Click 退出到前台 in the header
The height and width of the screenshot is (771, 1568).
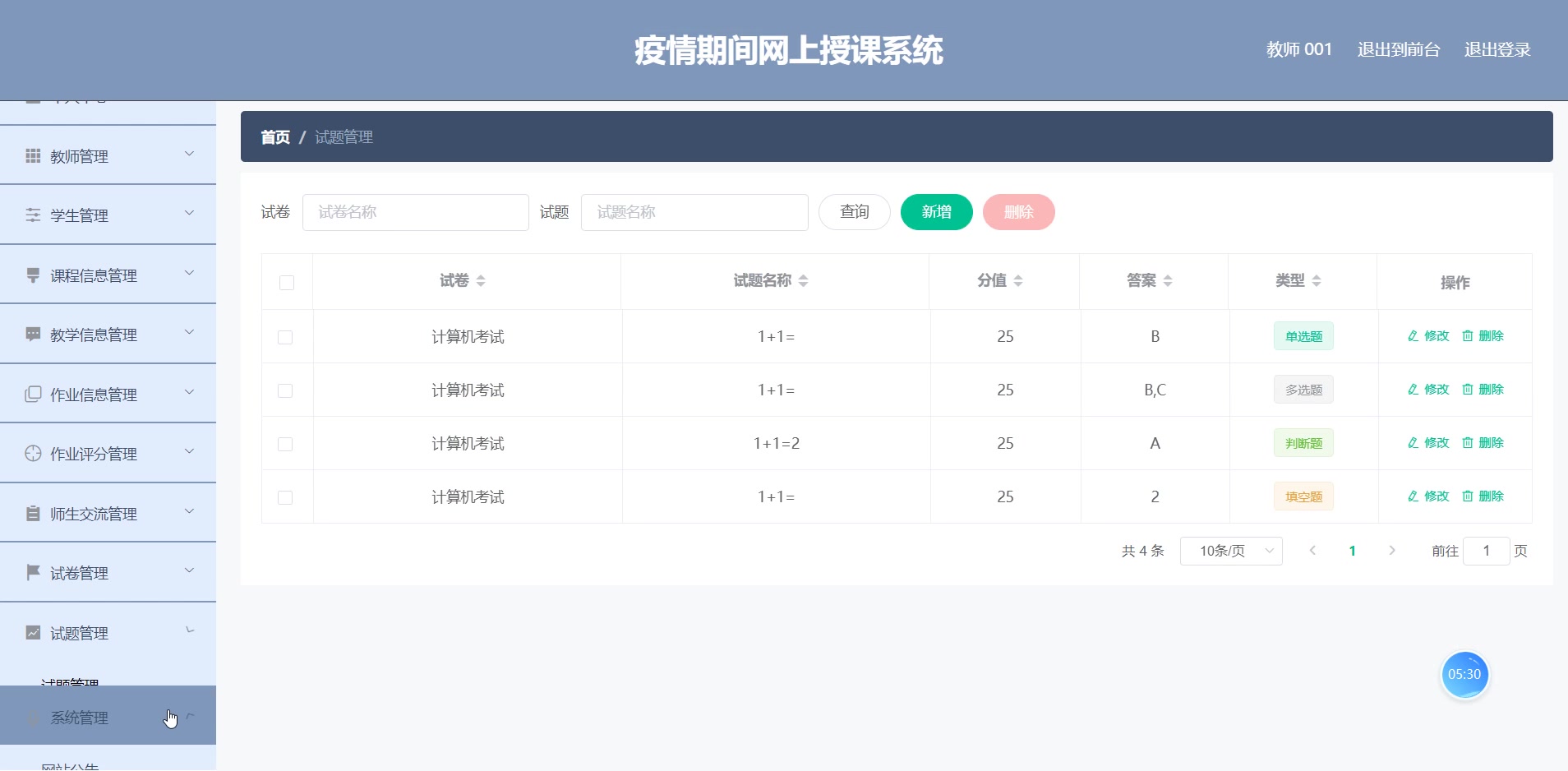pos(1399,49)
